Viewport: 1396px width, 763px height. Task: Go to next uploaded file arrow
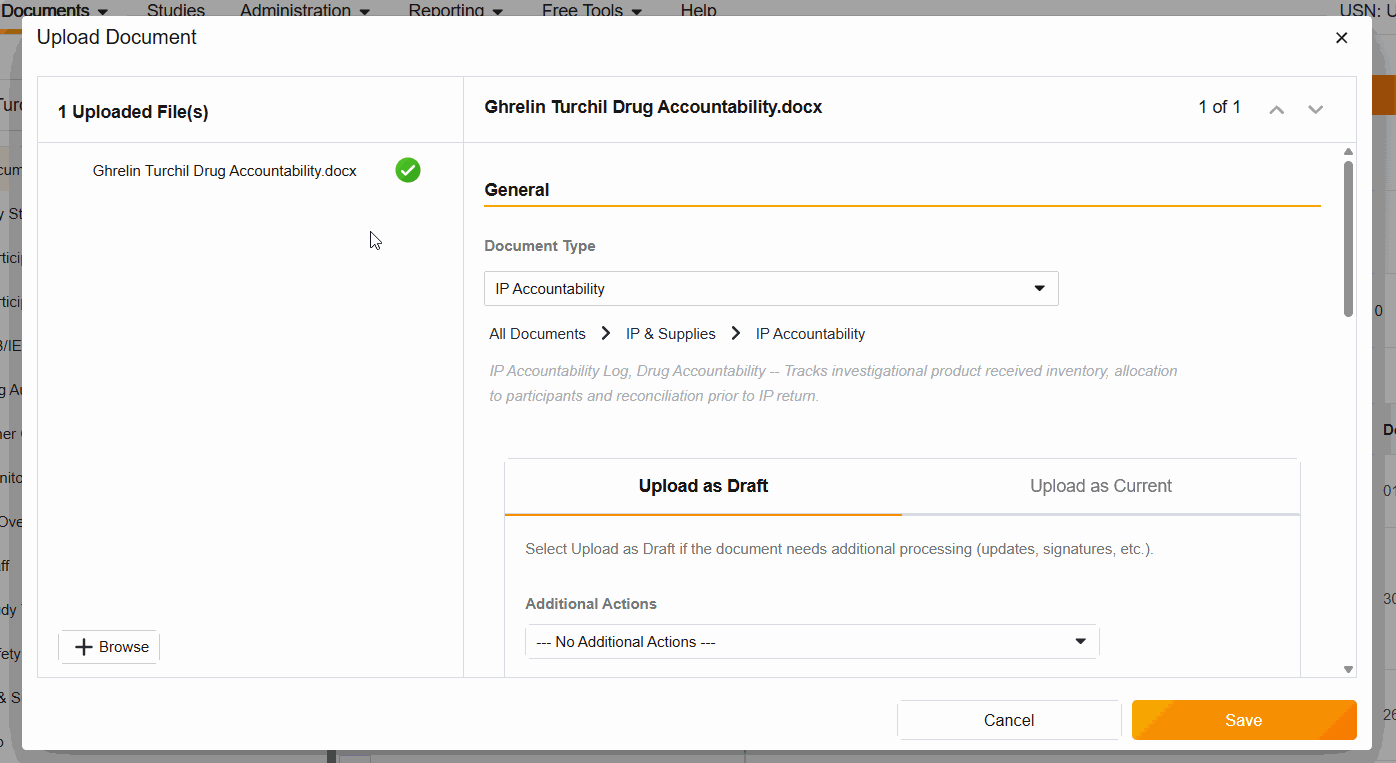(1316, 109)
